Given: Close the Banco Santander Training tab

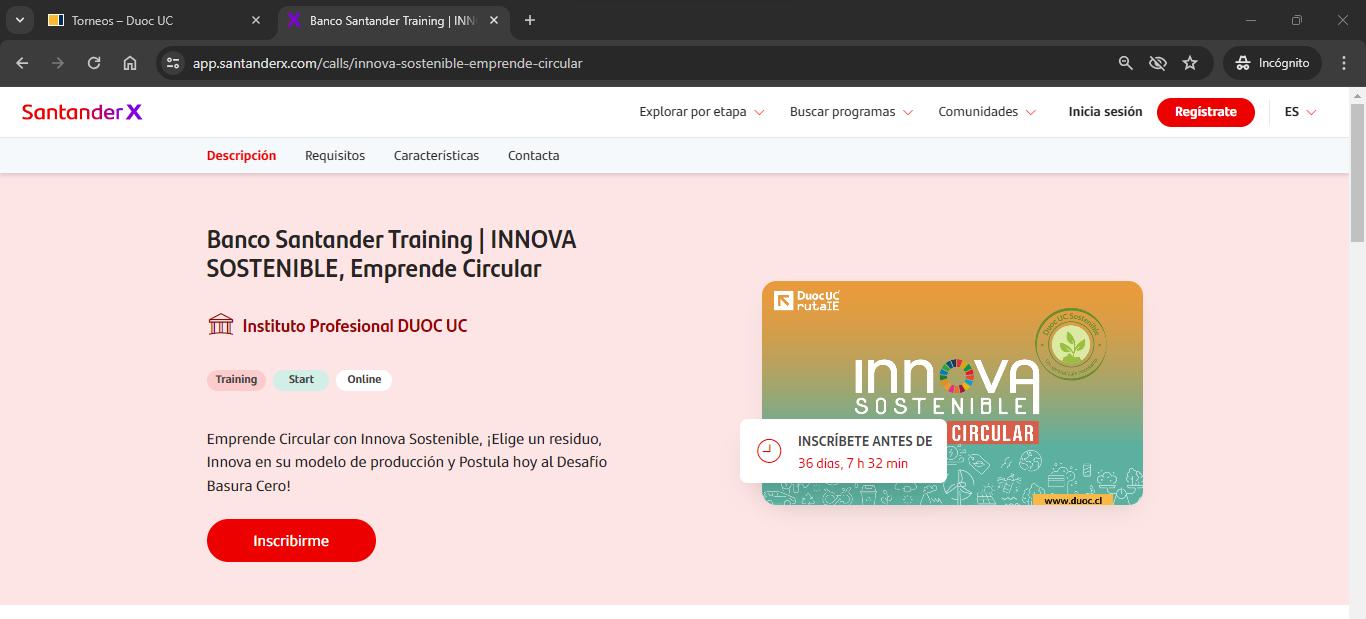Looking at the screenshot, I should coord(493,20).
